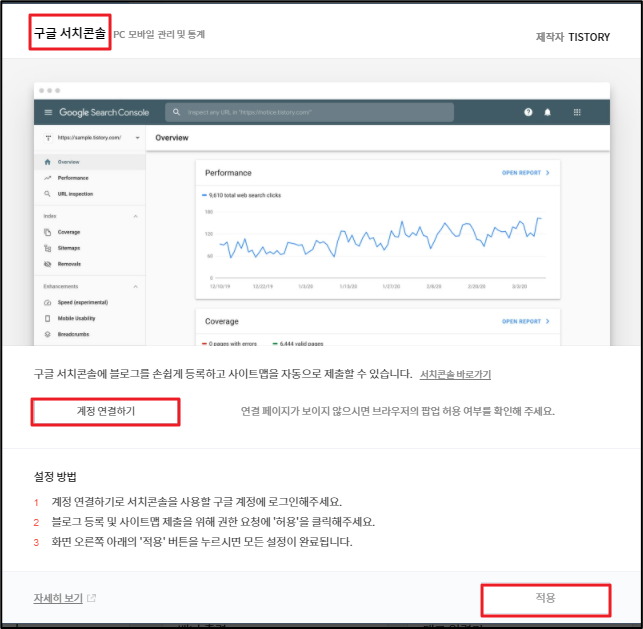Select Removals in the sidebar
This screenshot has width=643, height=629.
point(69,264)
